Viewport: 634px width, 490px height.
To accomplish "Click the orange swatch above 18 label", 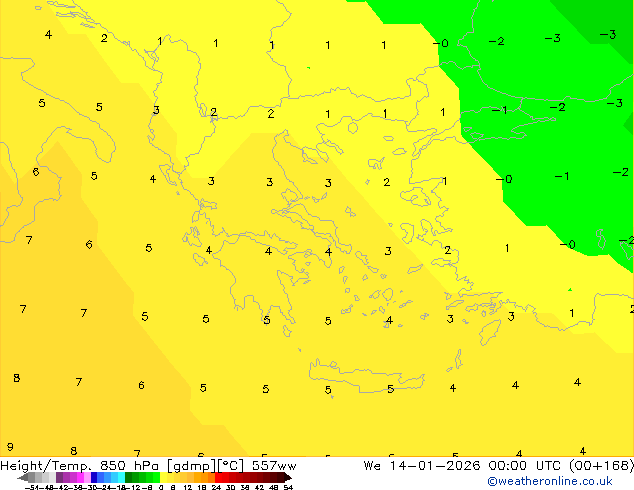I will pos(205,477).
